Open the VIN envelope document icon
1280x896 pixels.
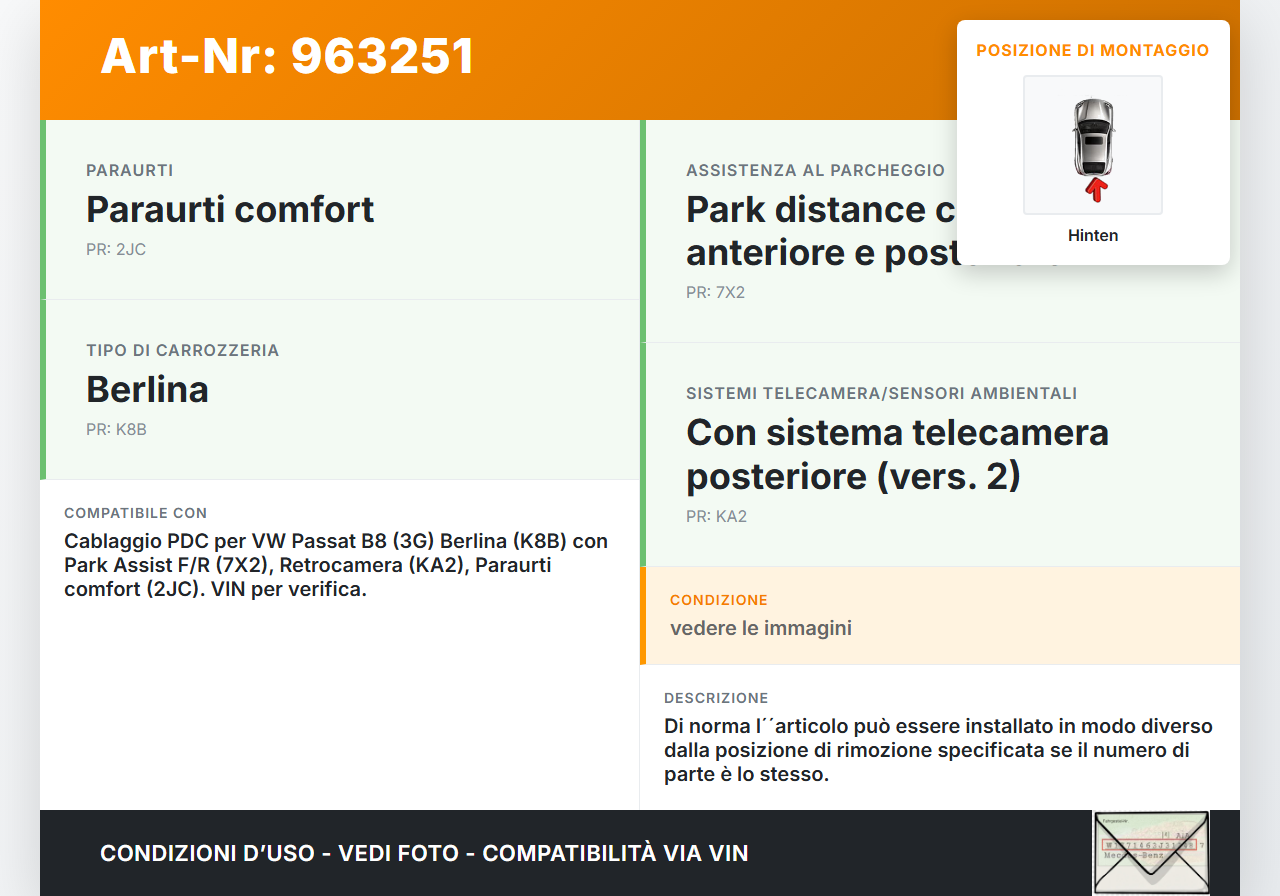pyautogui.click(x=1150, y=852)
